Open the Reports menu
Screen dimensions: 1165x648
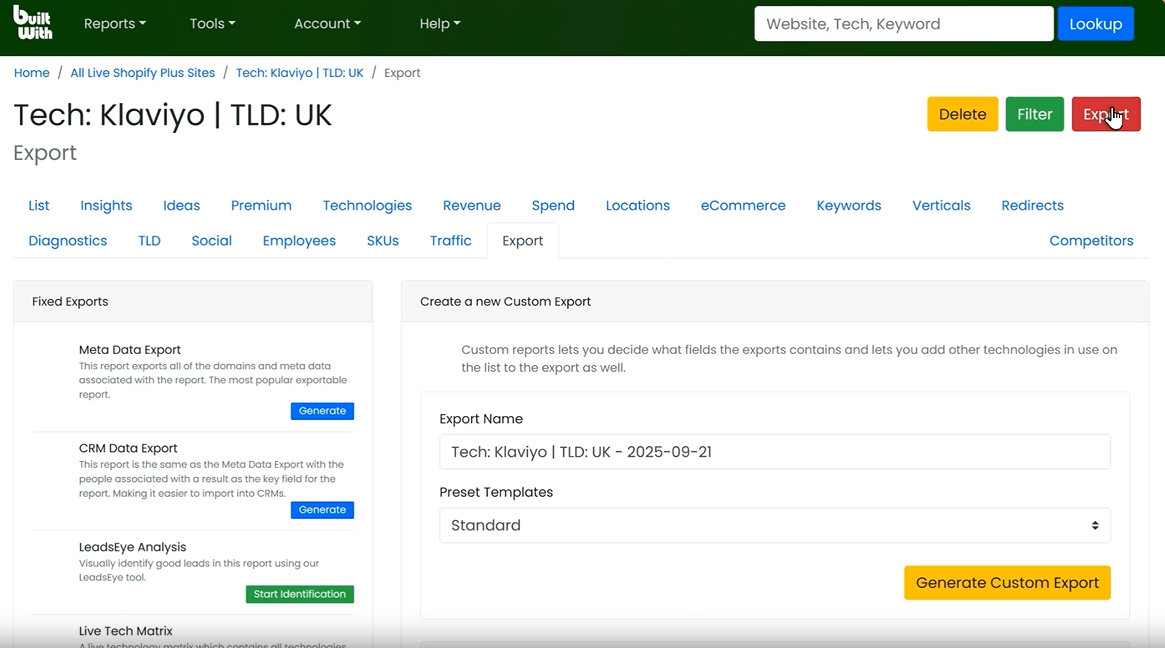click(x=114, y=24)
